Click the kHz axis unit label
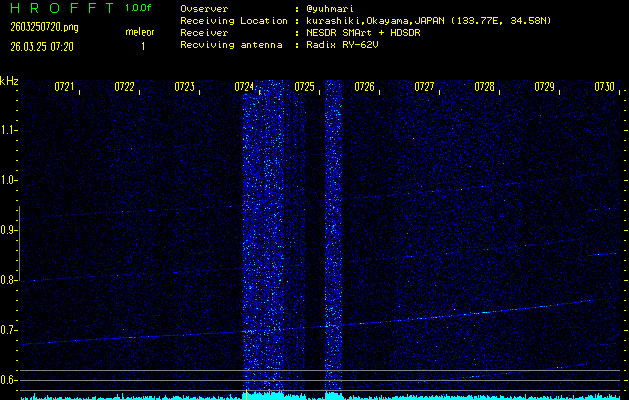 [9, 80]
